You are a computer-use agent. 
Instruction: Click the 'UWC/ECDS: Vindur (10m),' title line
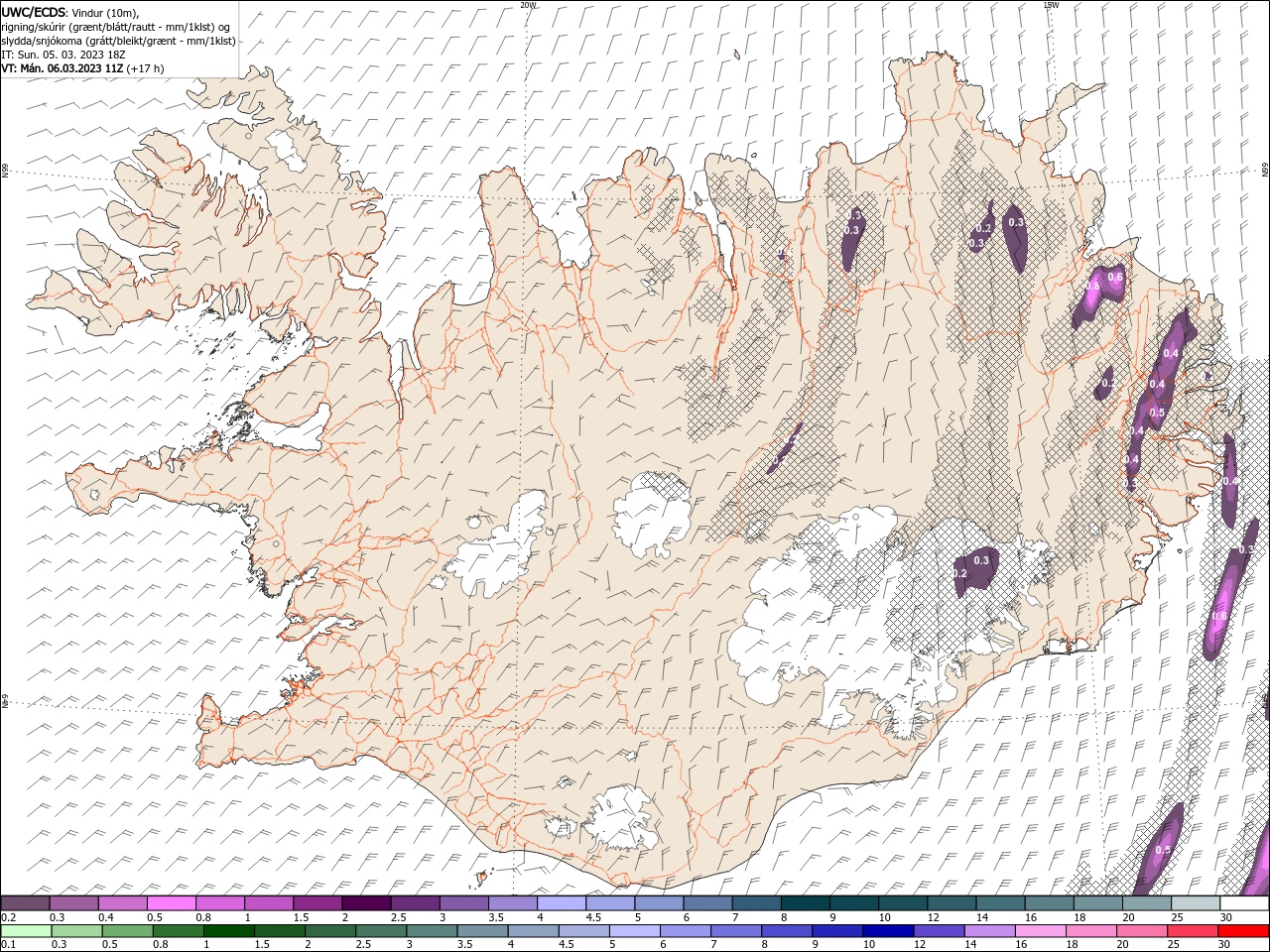[70, 11]
